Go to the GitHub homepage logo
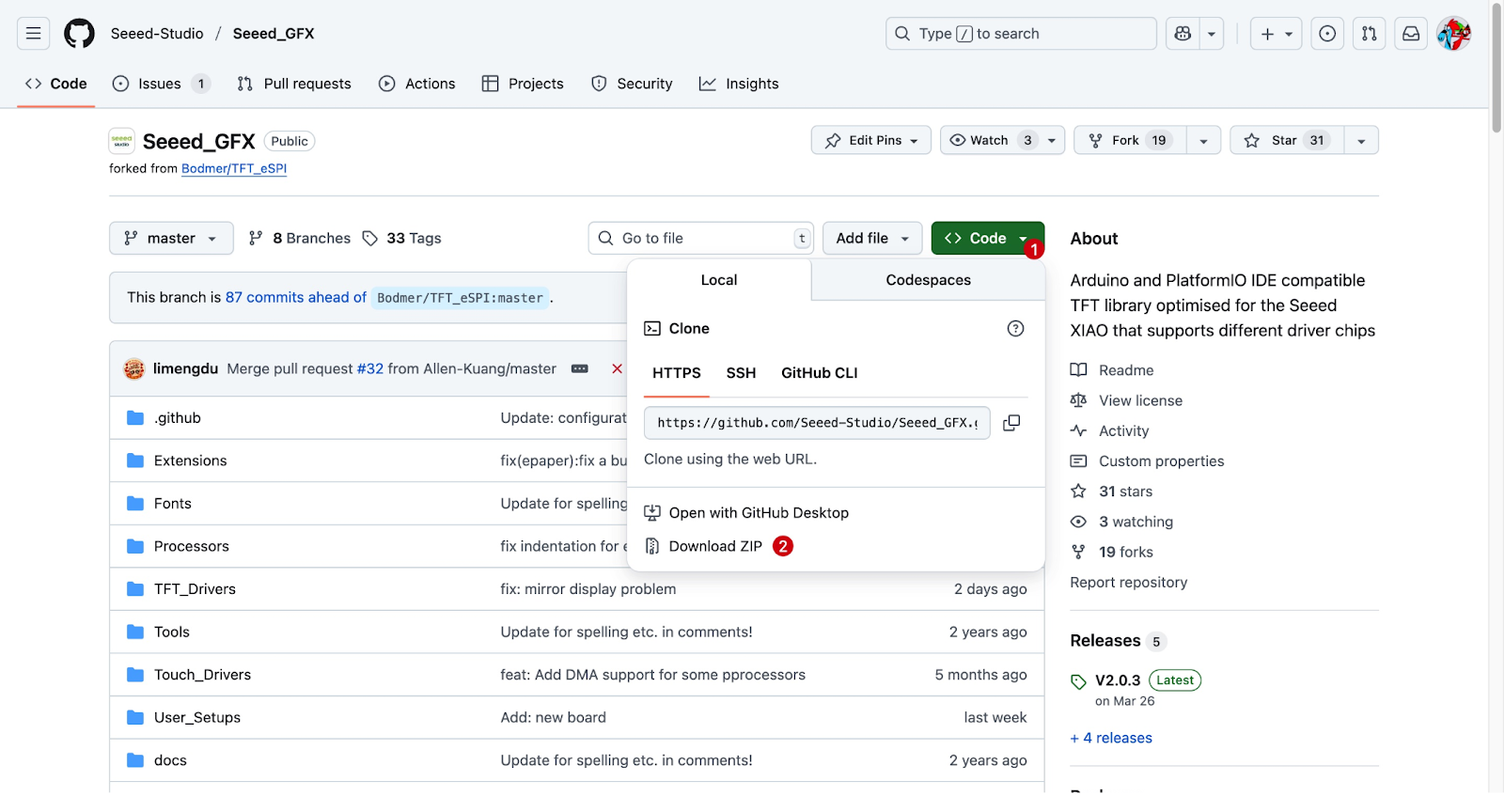The width and height of the screenshot is (1504, 812). pyautogui.click(x=79, y=34)
